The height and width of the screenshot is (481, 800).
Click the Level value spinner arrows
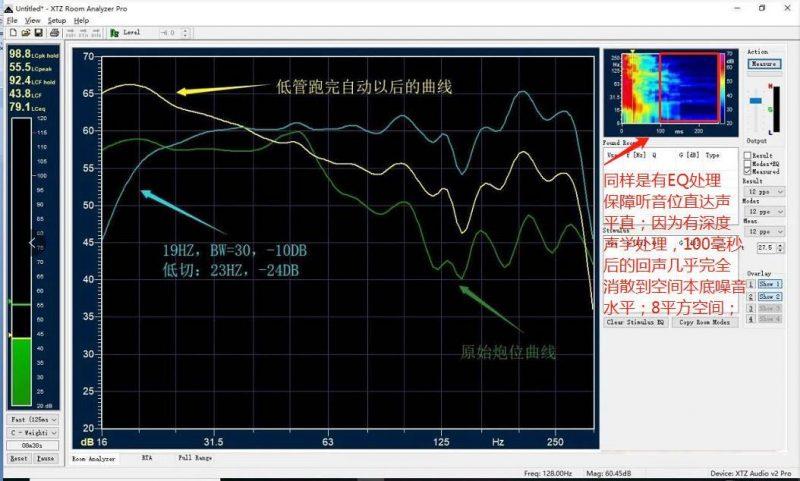point(184,33)
